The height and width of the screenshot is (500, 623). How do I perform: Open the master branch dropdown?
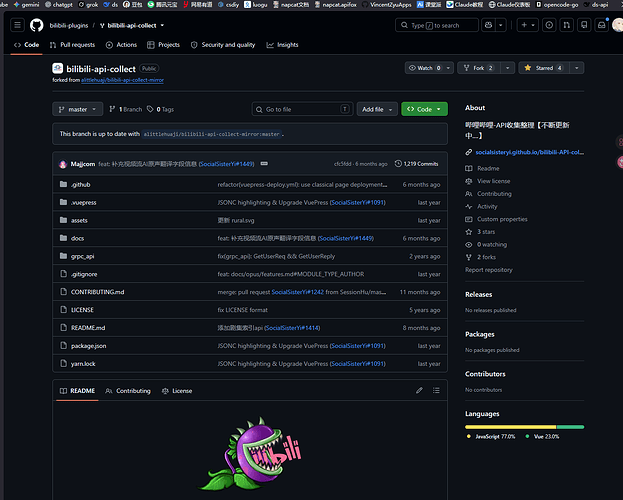[77, 109]
